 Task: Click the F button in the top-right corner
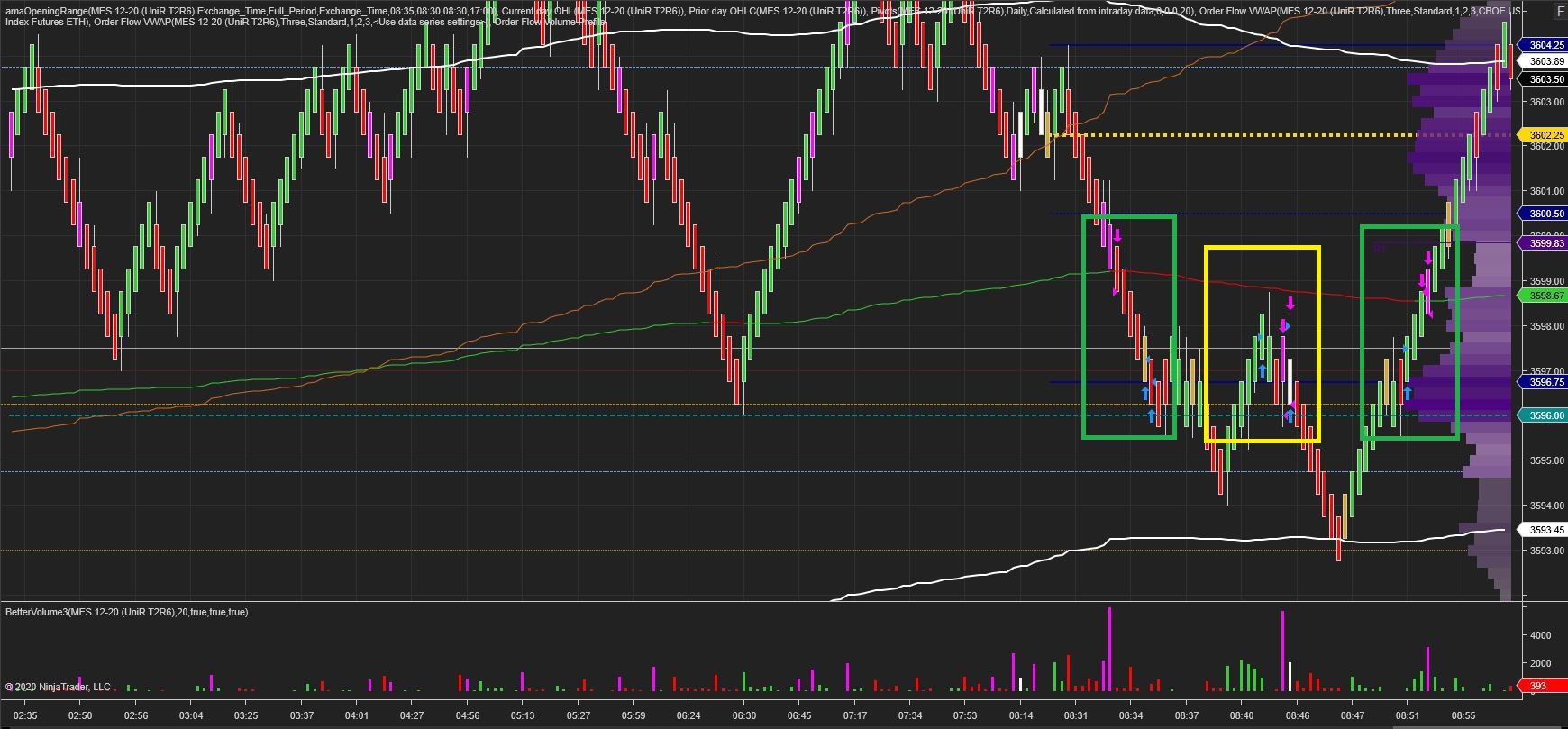tap(1561, 11)
